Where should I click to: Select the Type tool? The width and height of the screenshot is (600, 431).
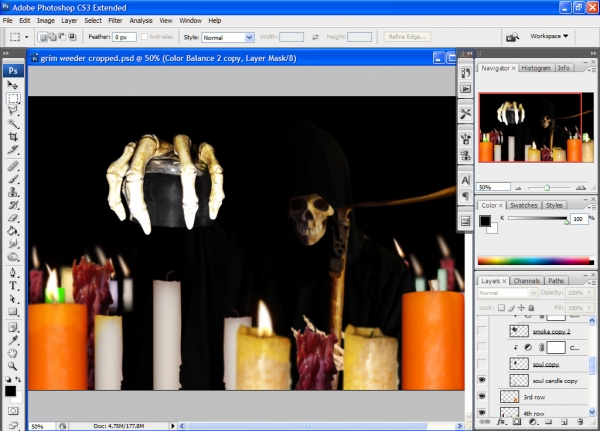[13, 286]
